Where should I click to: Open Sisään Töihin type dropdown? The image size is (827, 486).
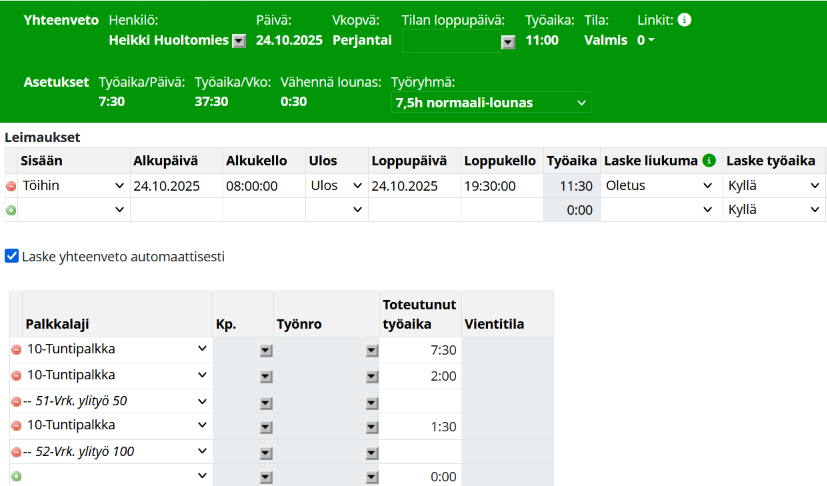click(72, 186)
